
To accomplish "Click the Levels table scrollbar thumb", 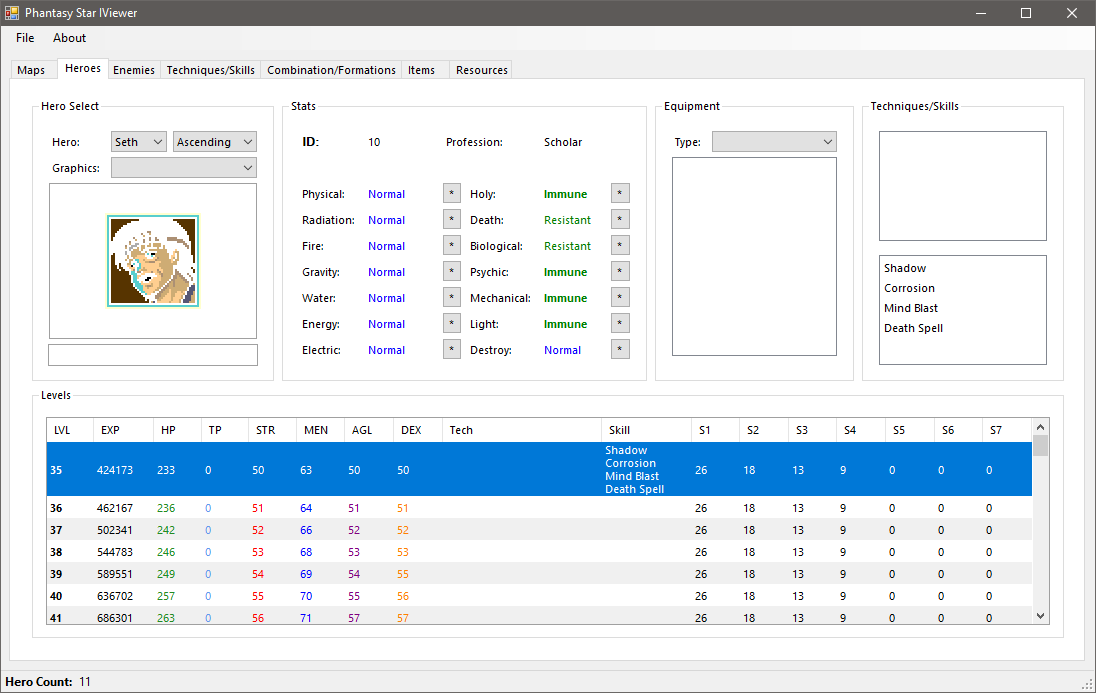I will pyautogui.click(x=1040, y=445).
